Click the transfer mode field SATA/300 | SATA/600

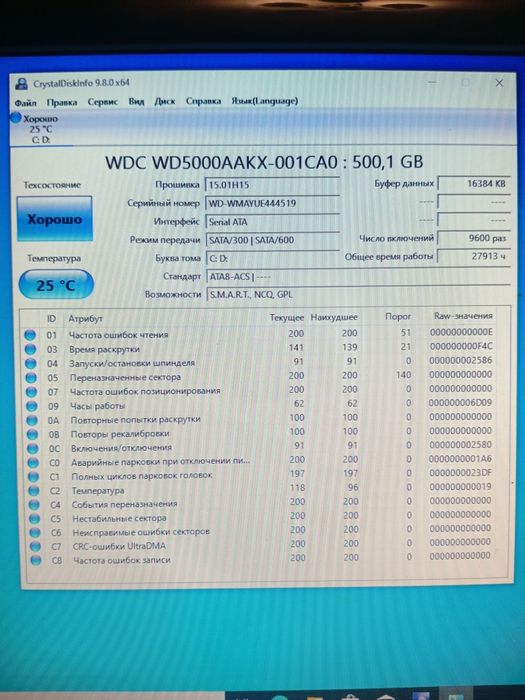click(x=272, y=240)
